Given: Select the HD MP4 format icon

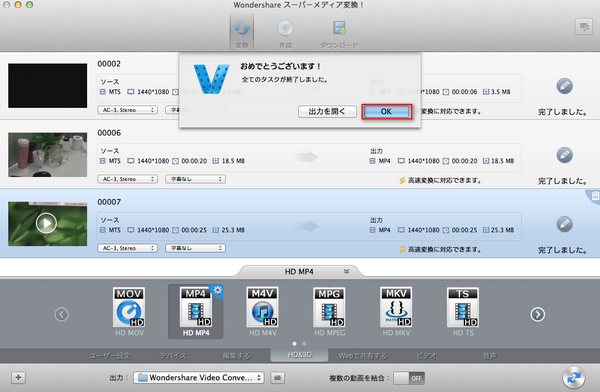Looking at the screenshot, I should pos(196,312).
